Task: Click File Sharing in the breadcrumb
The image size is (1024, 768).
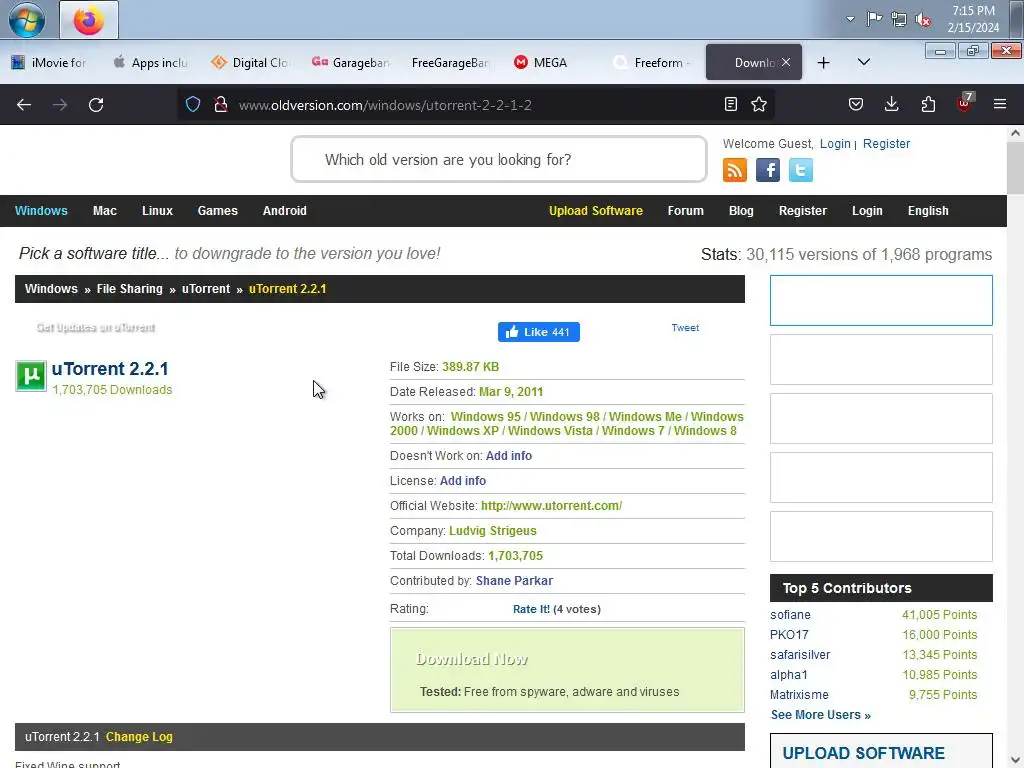Action: 129,289
